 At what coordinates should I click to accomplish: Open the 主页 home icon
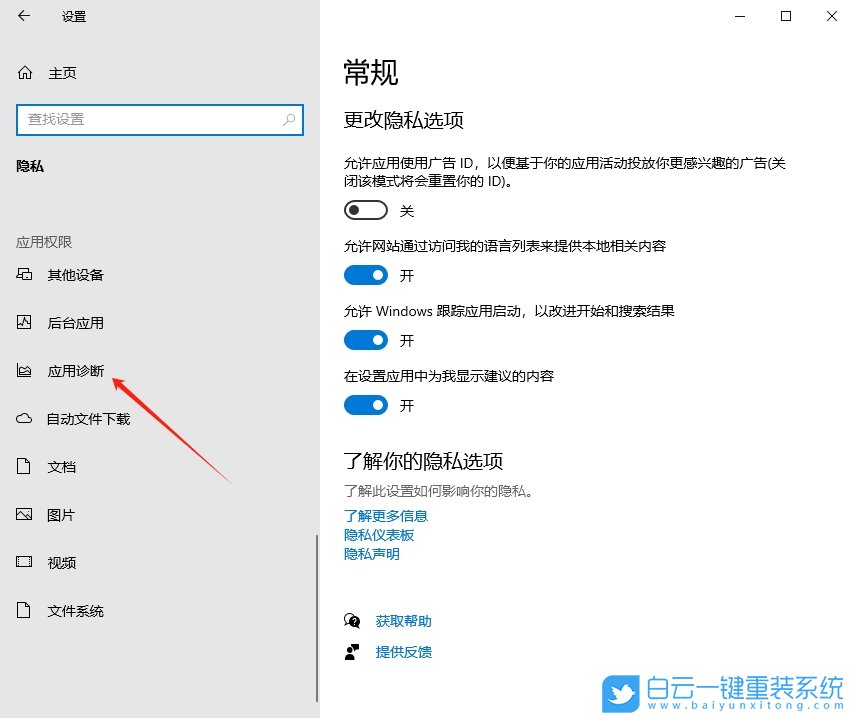point(22,72)
